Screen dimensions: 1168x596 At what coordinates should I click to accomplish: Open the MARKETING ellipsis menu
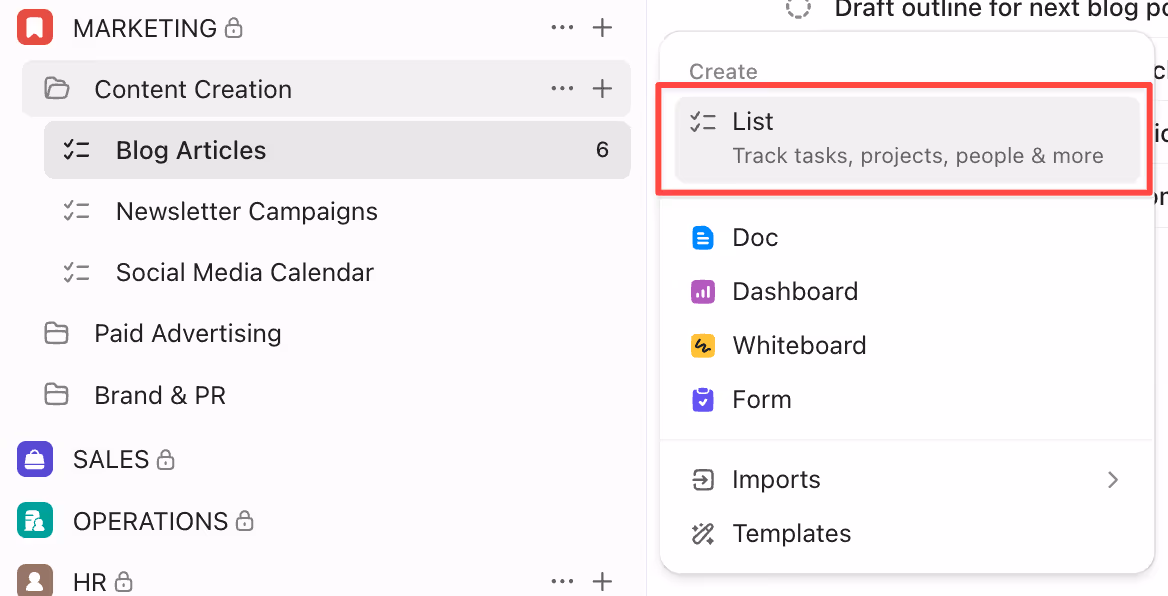562,27
